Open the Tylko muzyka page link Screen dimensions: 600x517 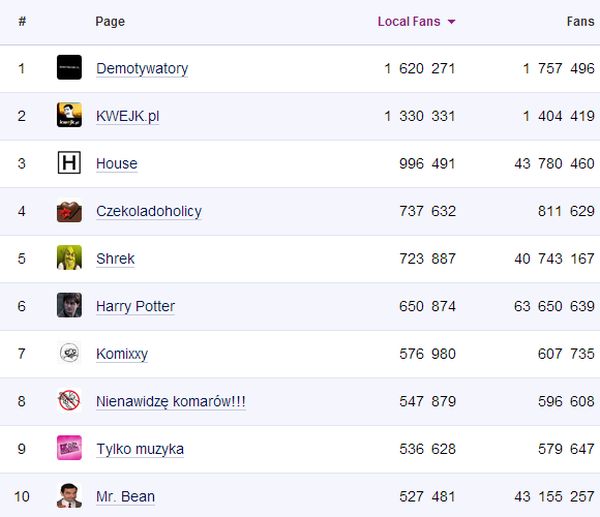(x=140, y=449)
